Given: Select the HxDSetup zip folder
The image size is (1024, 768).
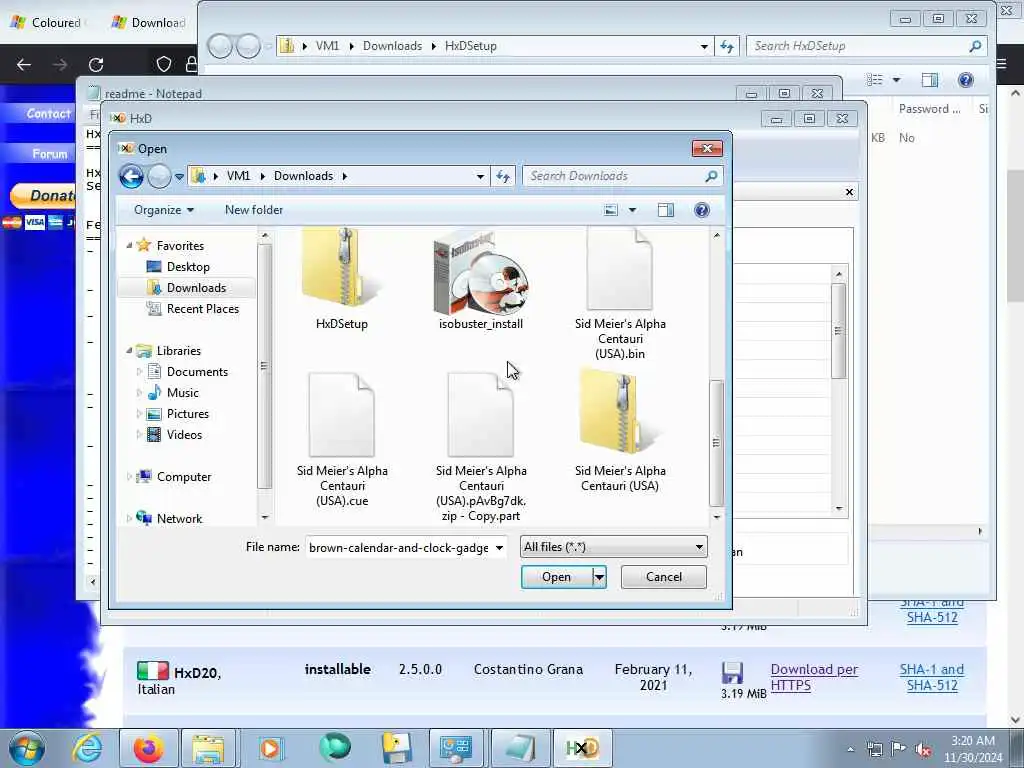Looking at the screenshot, I should point(342,278).
